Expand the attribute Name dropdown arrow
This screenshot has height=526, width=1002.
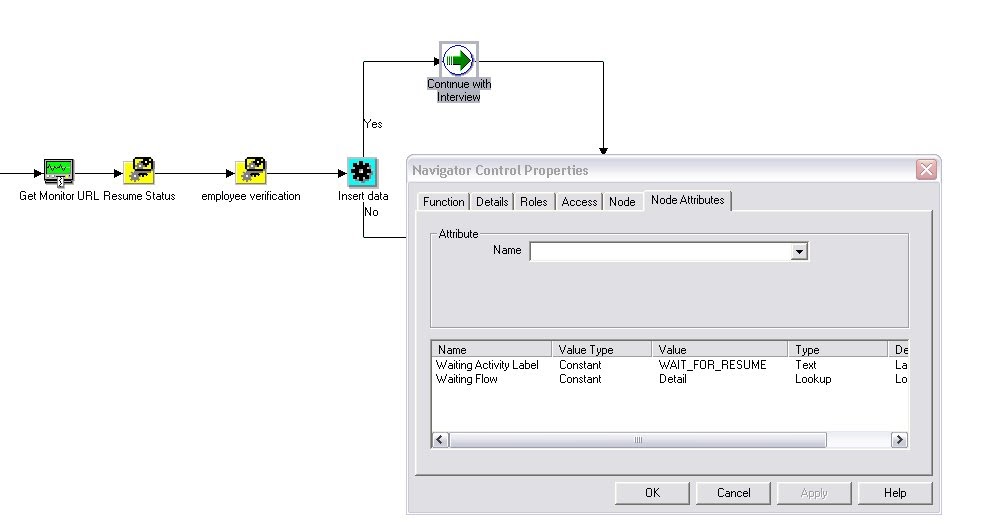[x=799, y=251]
